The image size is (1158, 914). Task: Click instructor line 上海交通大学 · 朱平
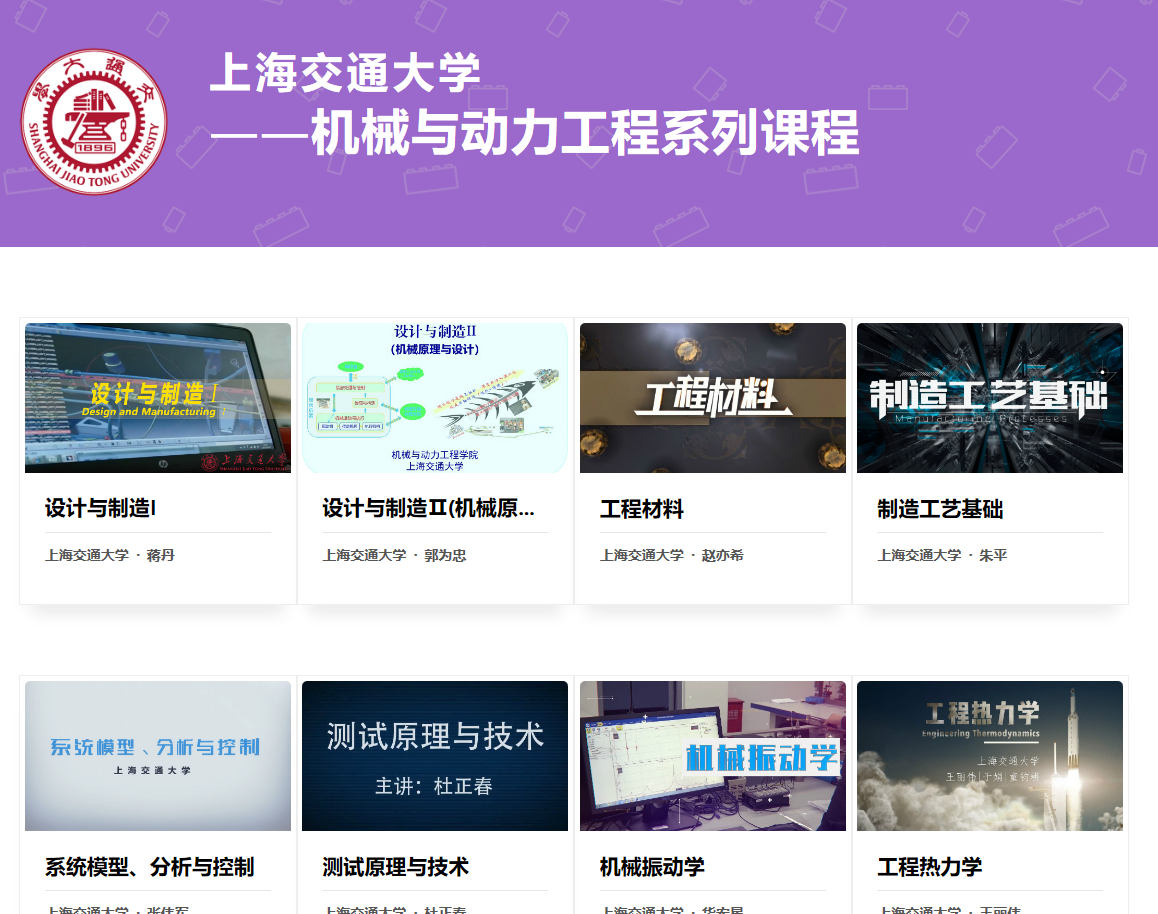[x=942, y=555]
